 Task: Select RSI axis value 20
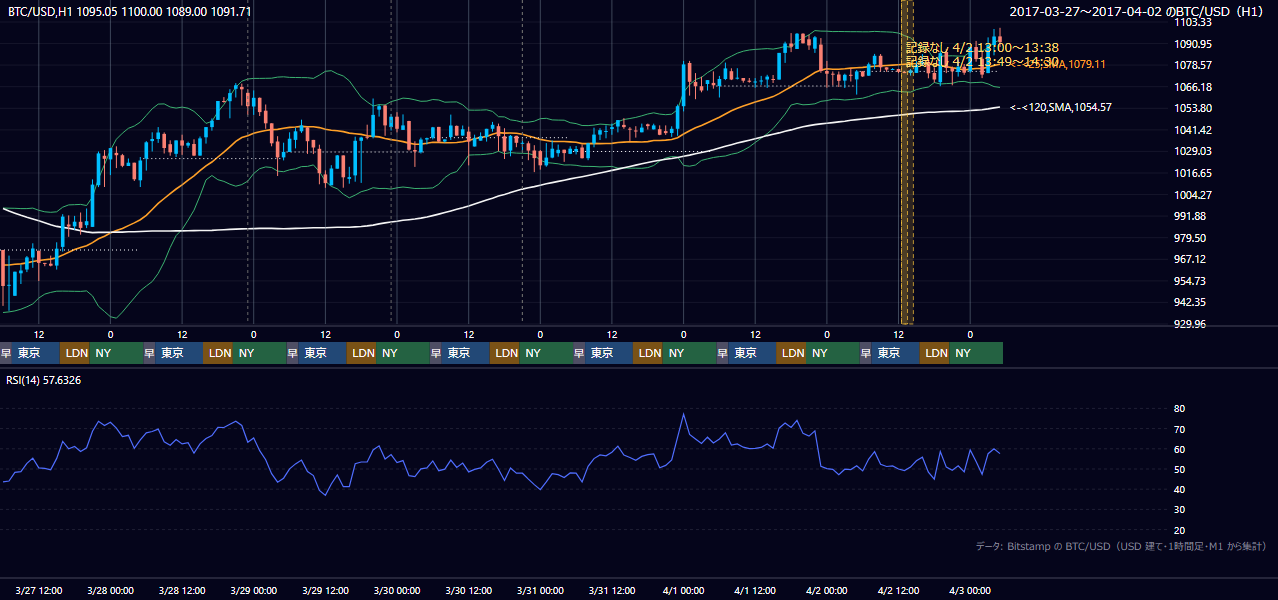(1179, 530)
